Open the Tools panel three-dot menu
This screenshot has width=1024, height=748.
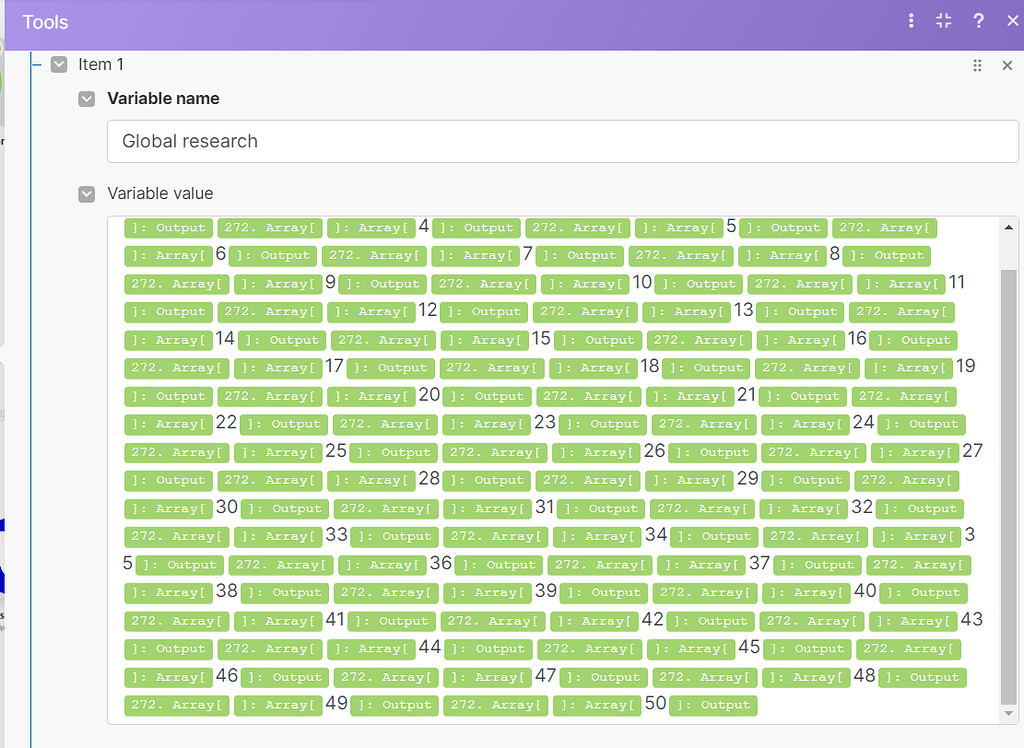(x=911, y=21)
